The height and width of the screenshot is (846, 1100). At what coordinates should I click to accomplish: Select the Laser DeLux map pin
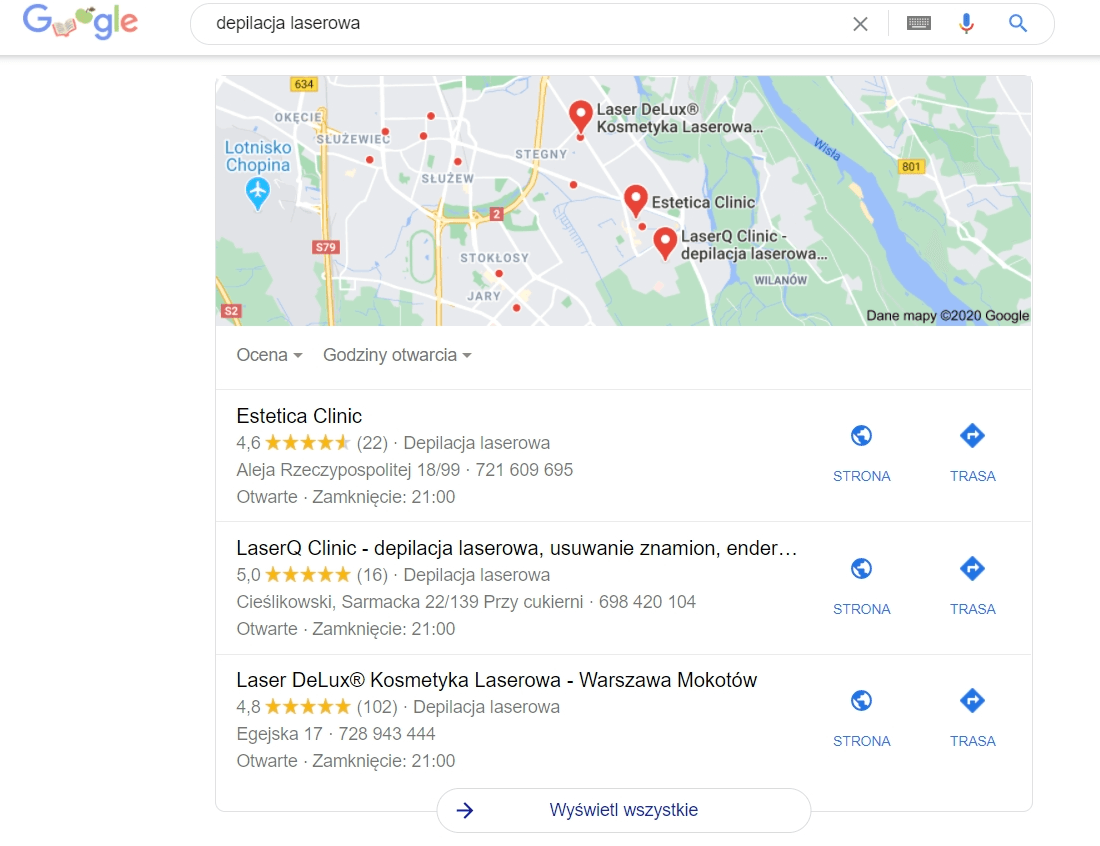pyautogui.click(x=580, y=116)
